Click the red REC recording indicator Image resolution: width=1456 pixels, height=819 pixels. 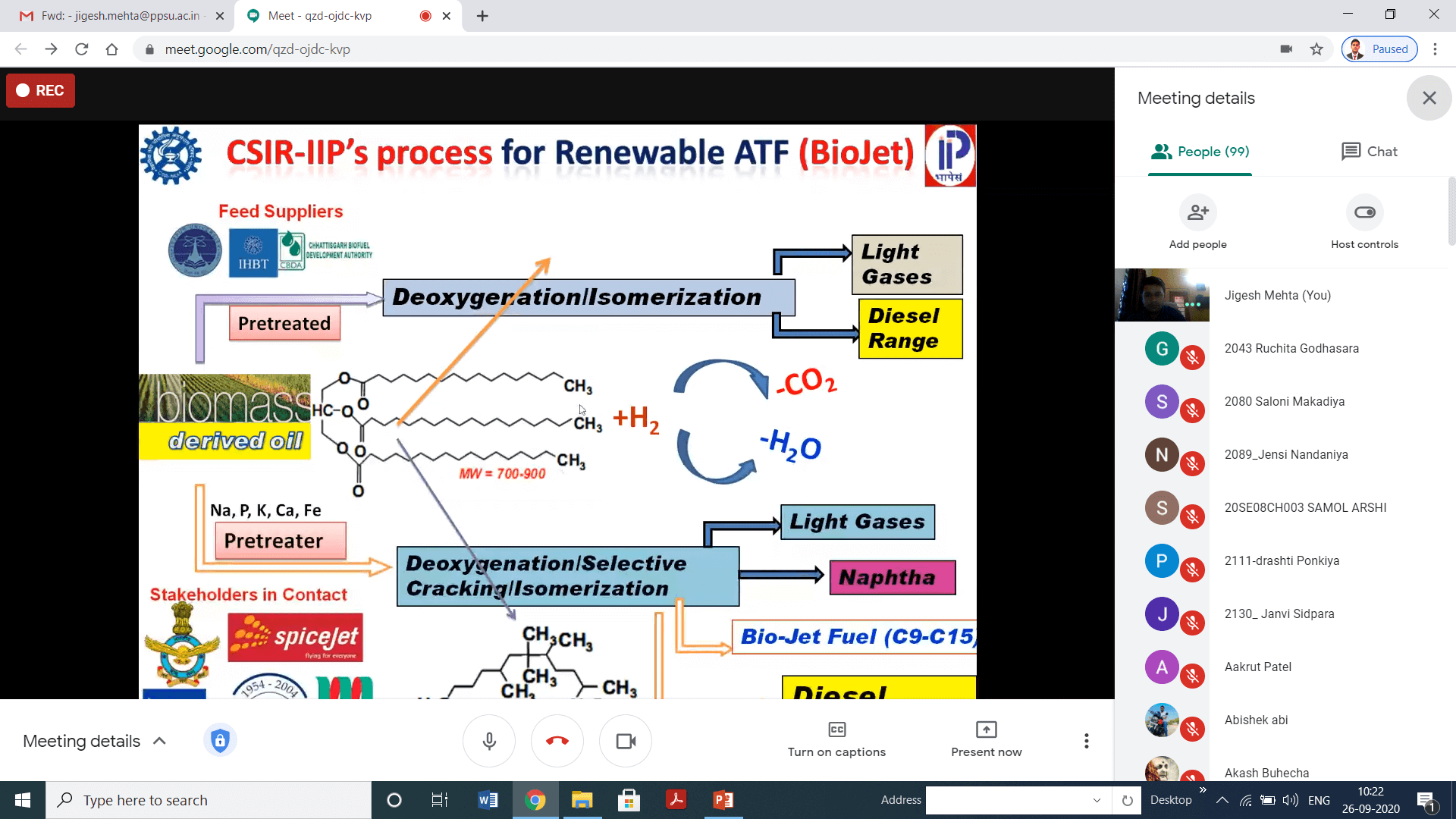(41, 90)
